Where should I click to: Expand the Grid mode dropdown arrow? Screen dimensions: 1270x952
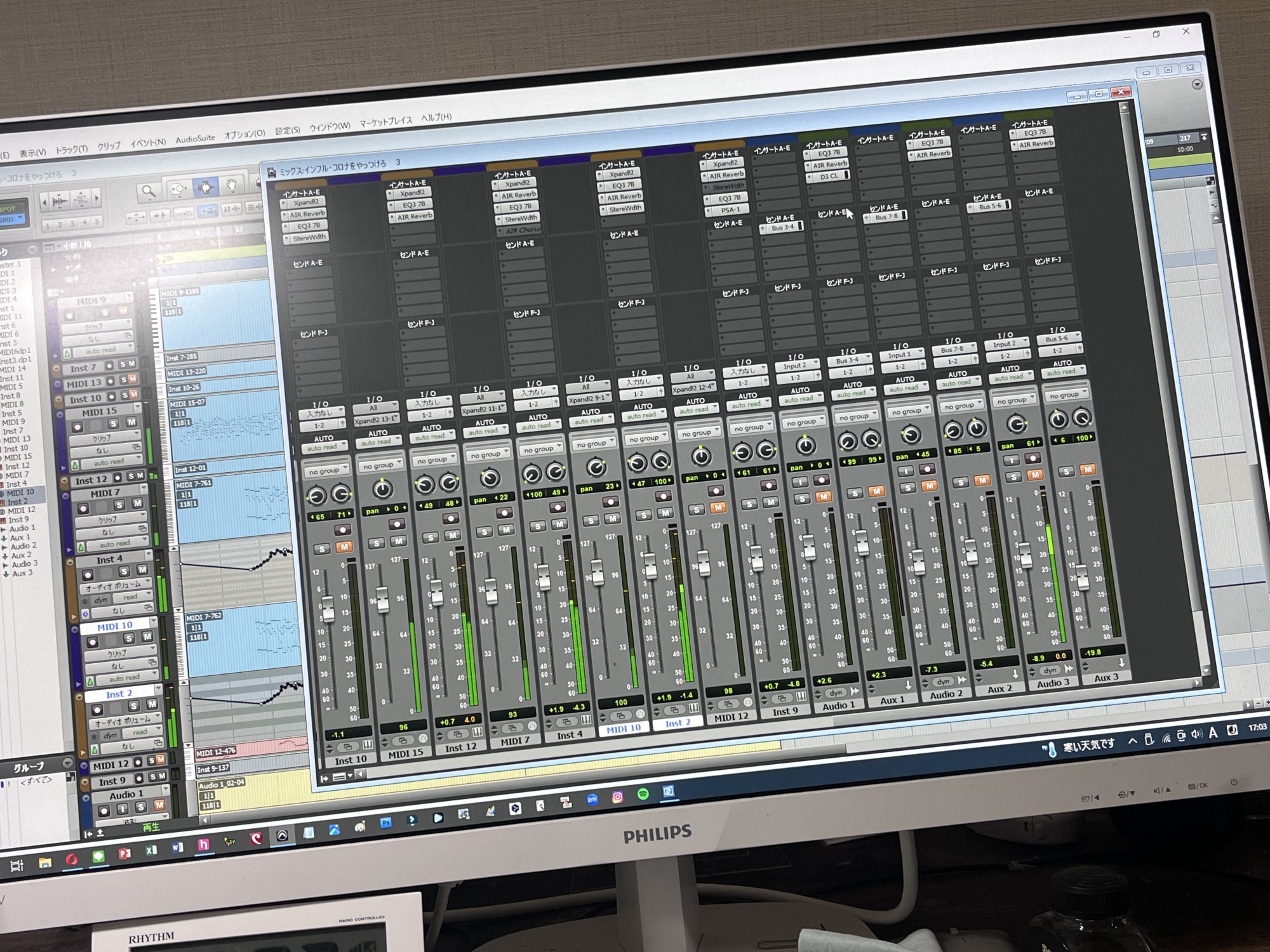click(20, 218)
